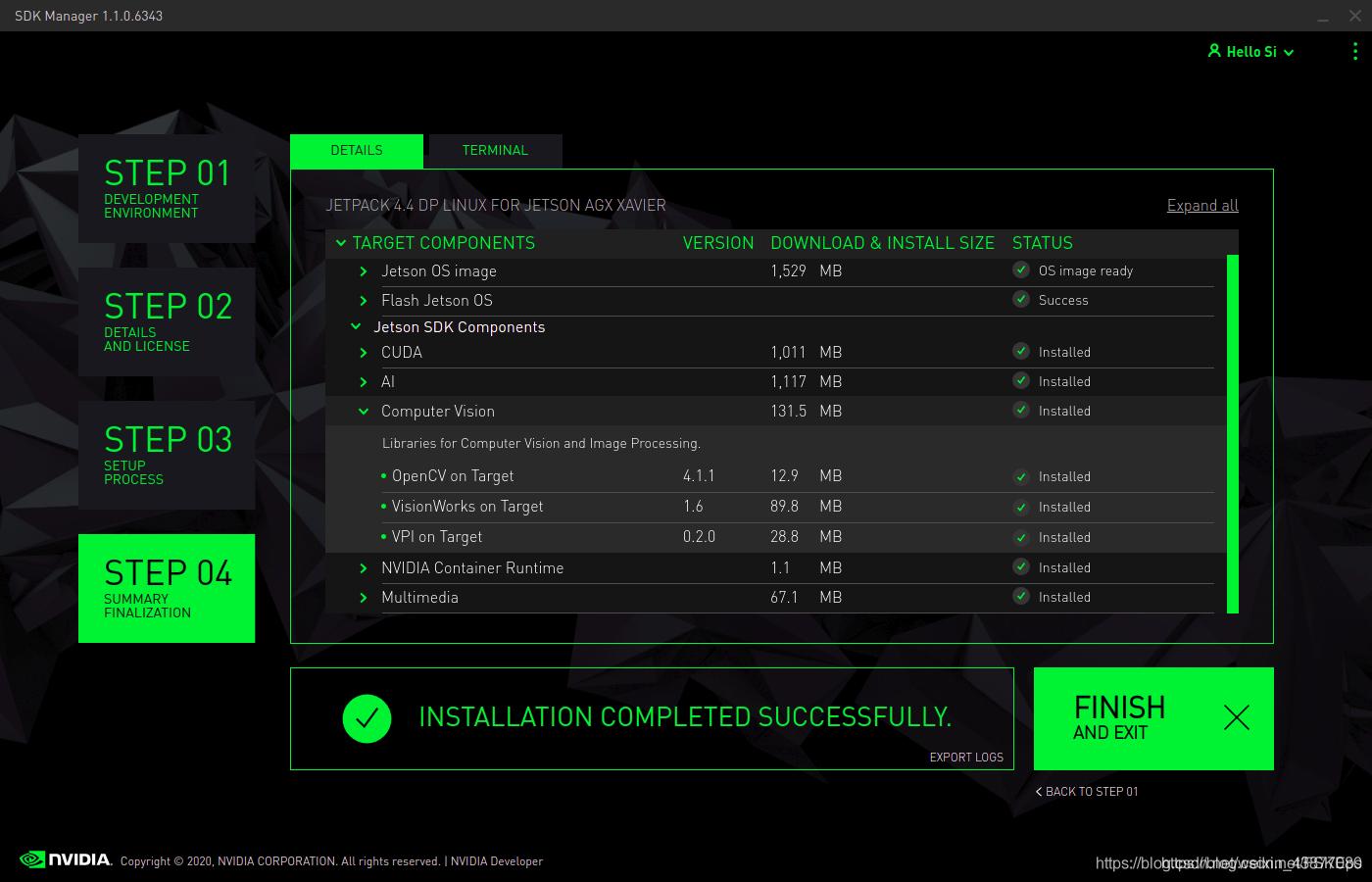The height and width of the screenshot is (882, 1372).
Task: Click the VisionWorks on Target label
Action: 467,507
